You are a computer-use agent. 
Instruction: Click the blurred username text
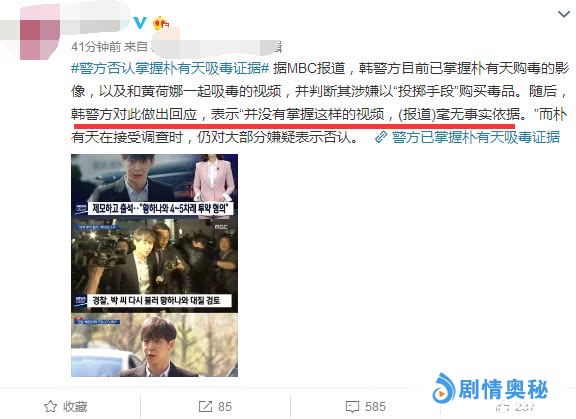pos(96,23)
